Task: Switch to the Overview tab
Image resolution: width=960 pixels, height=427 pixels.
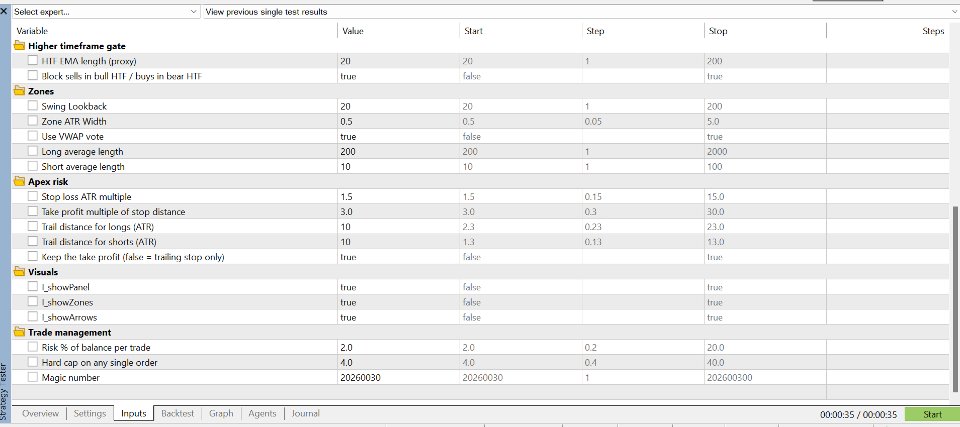Action: click(x=40, y=414)
